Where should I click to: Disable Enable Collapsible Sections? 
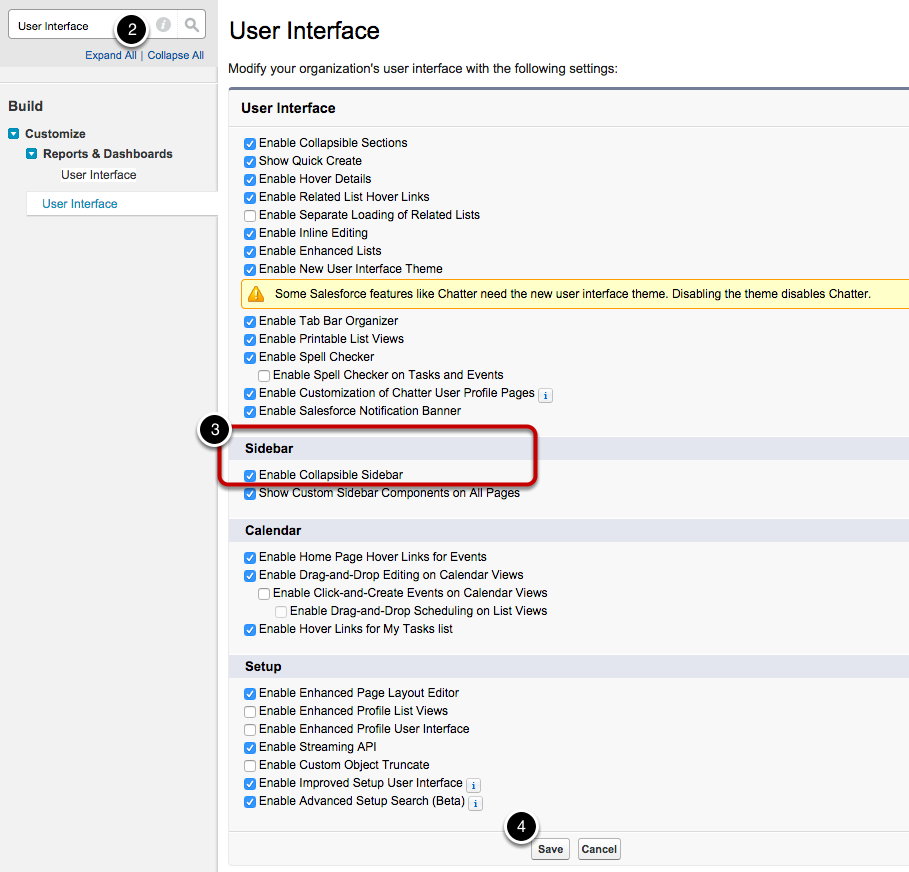pyautogui.click(x=249, y=143)
